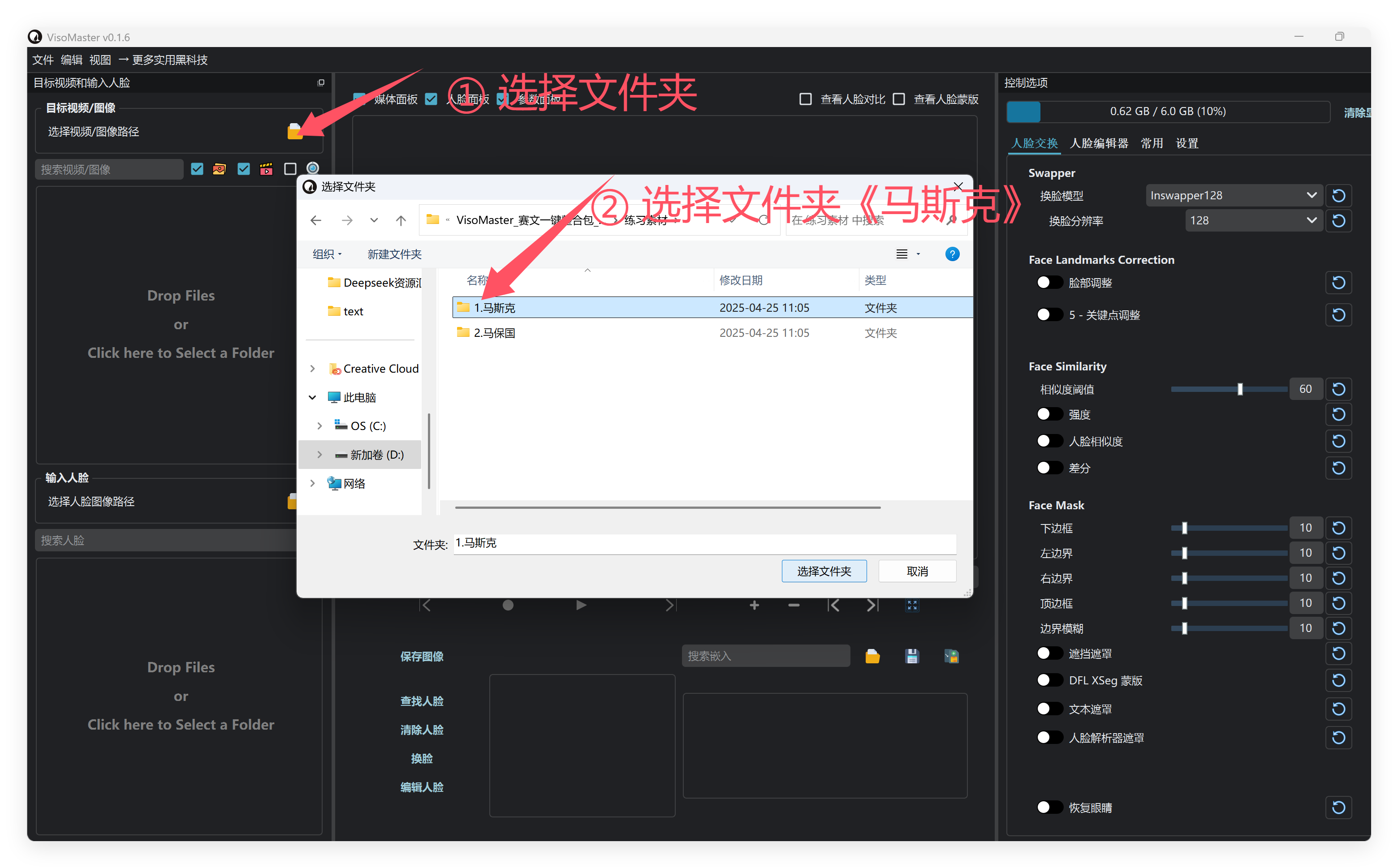Open the recent locations dropdown arrow
The image size is (1398, 868).
374,220
